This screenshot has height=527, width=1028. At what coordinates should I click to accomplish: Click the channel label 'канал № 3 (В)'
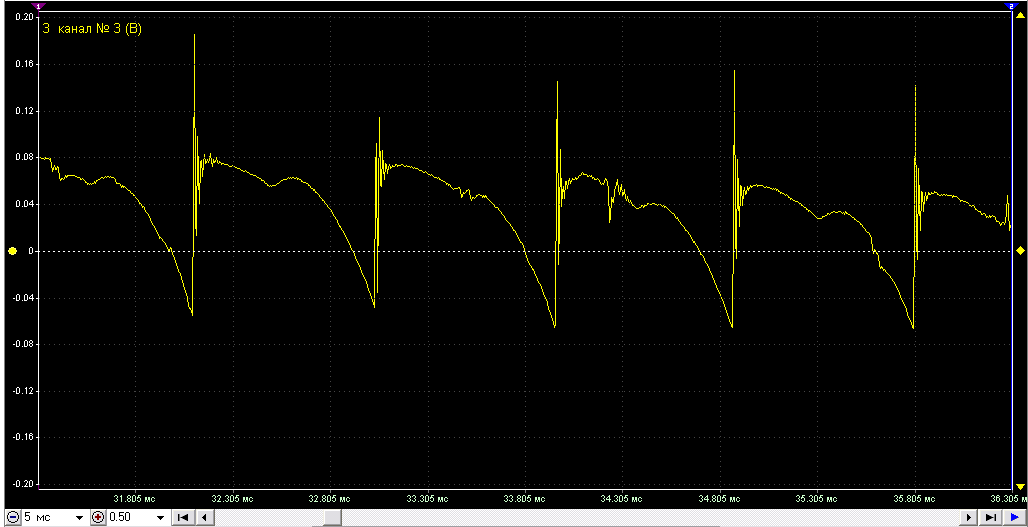tap(100, 28)
